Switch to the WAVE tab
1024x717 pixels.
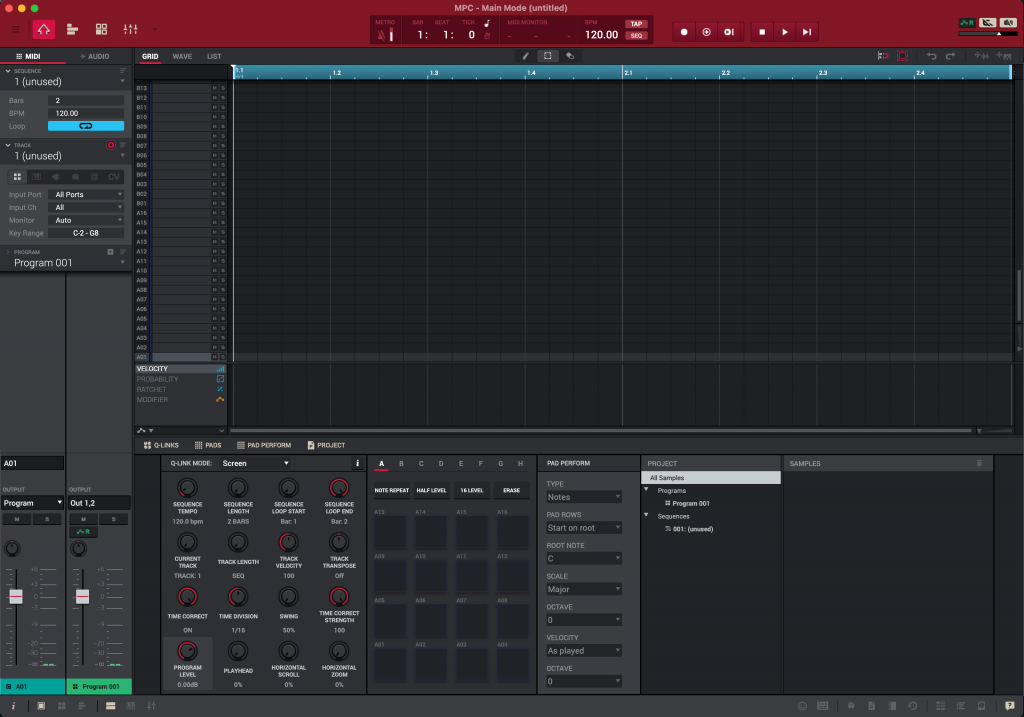(x=182, y=56)
